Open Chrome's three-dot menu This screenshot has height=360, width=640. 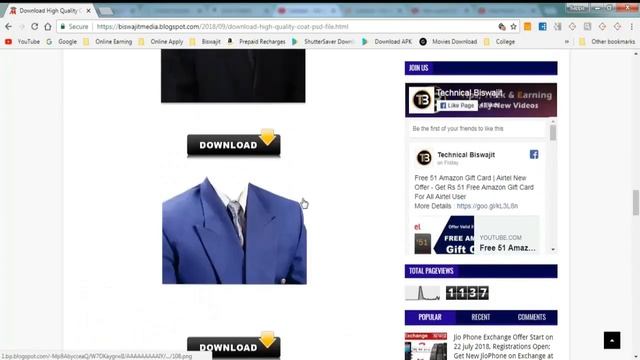click(631, 27)
